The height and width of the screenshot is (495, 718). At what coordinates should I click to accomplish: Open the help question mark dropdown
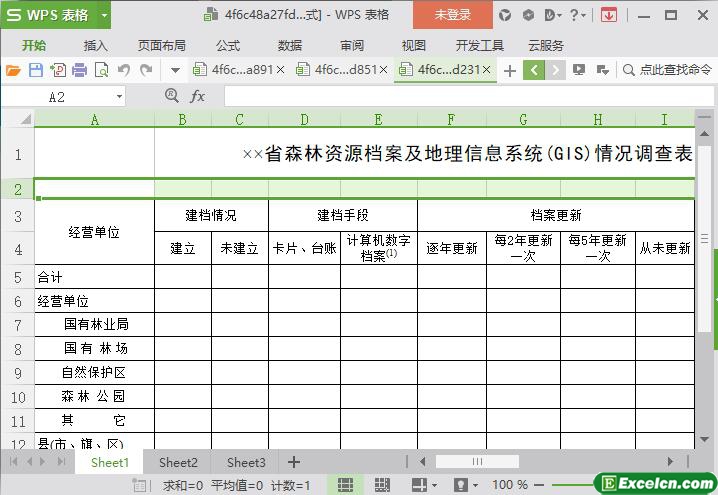(x=577, y=16)
